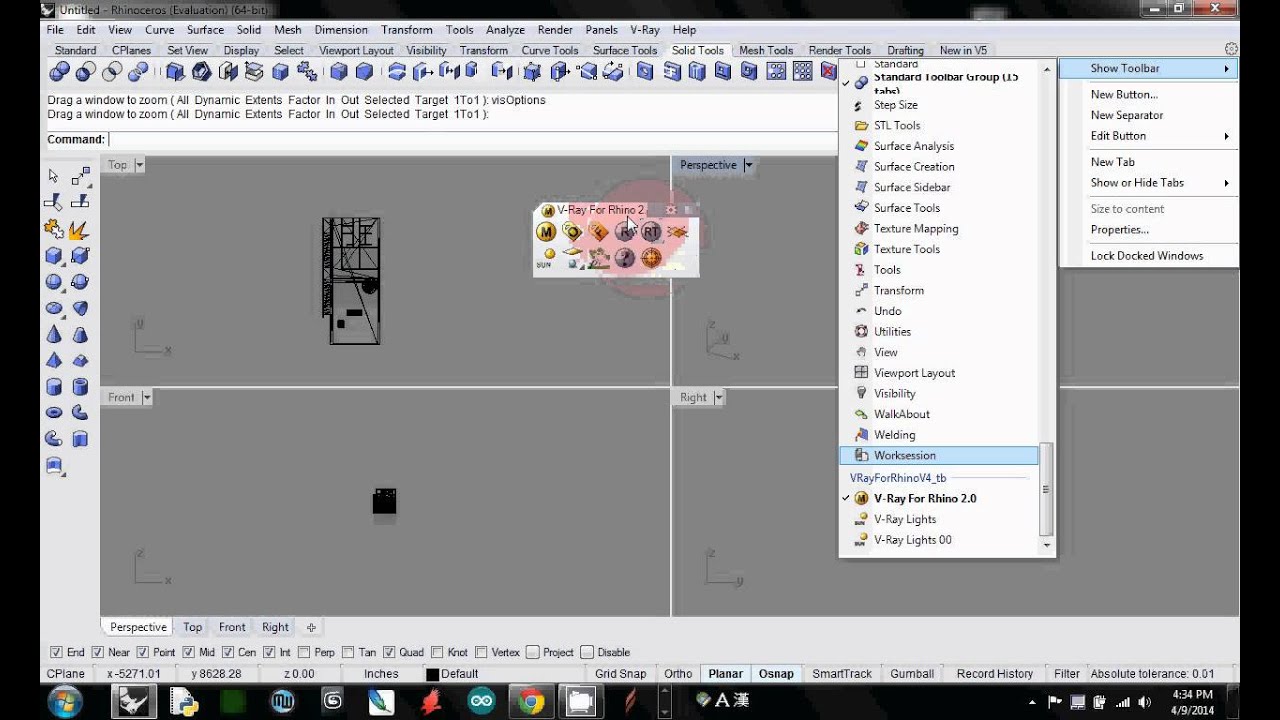This screenshot has width=1280, height=720.
Task: Expand the Show or Hide Tabs submenu
Action: [x=1149, y=183]
